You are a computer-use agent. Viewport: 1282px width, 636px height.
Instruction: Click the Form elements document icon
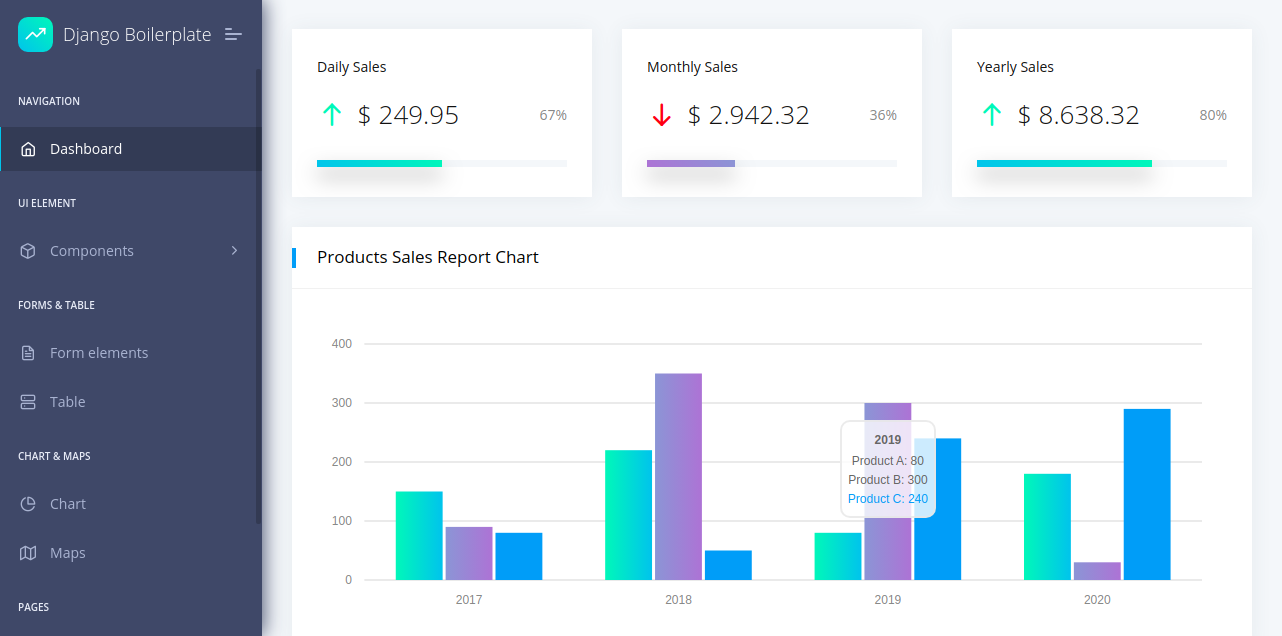(28, 353)
